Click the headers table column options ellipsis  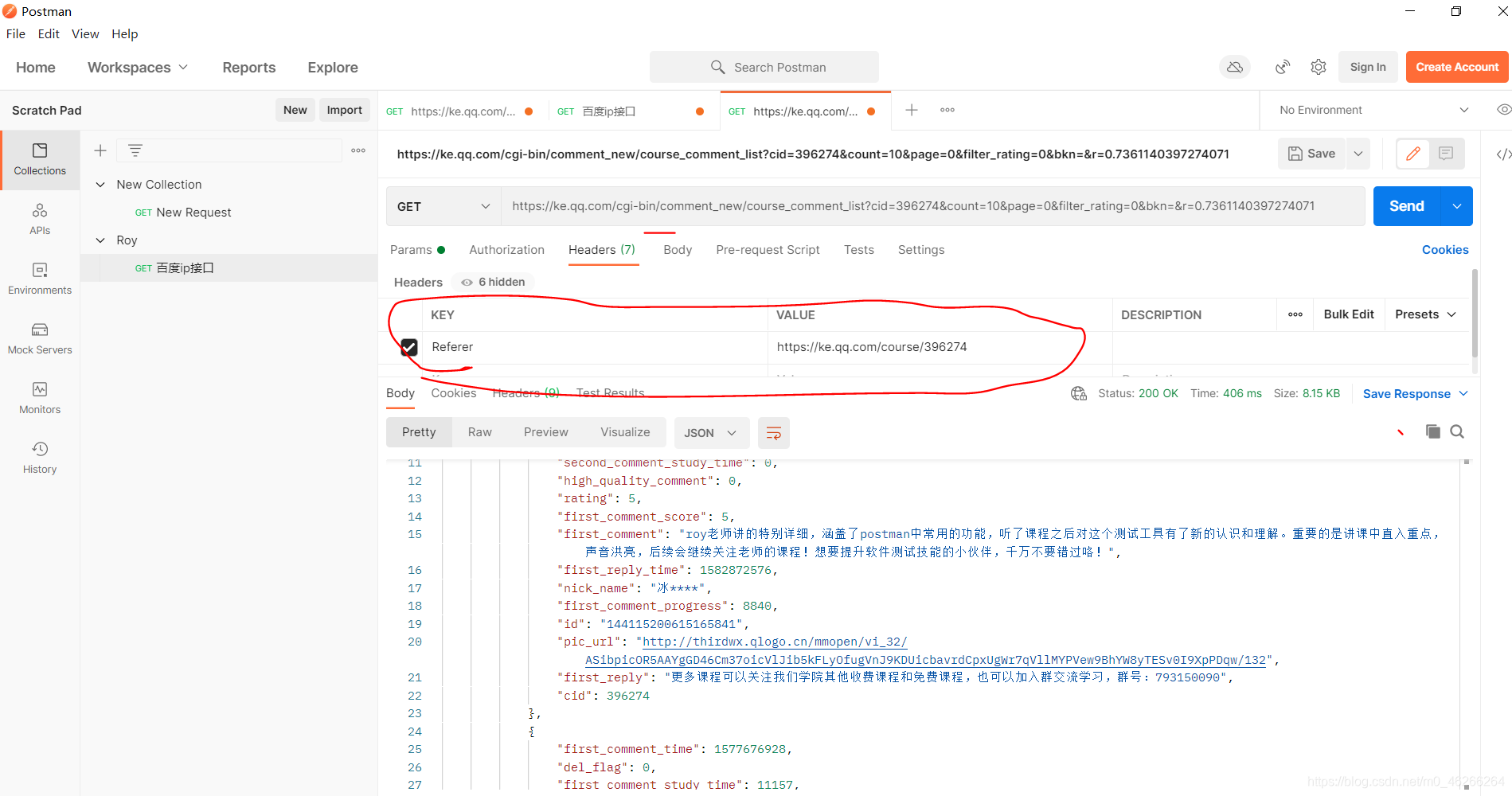tap(1295, 314)
